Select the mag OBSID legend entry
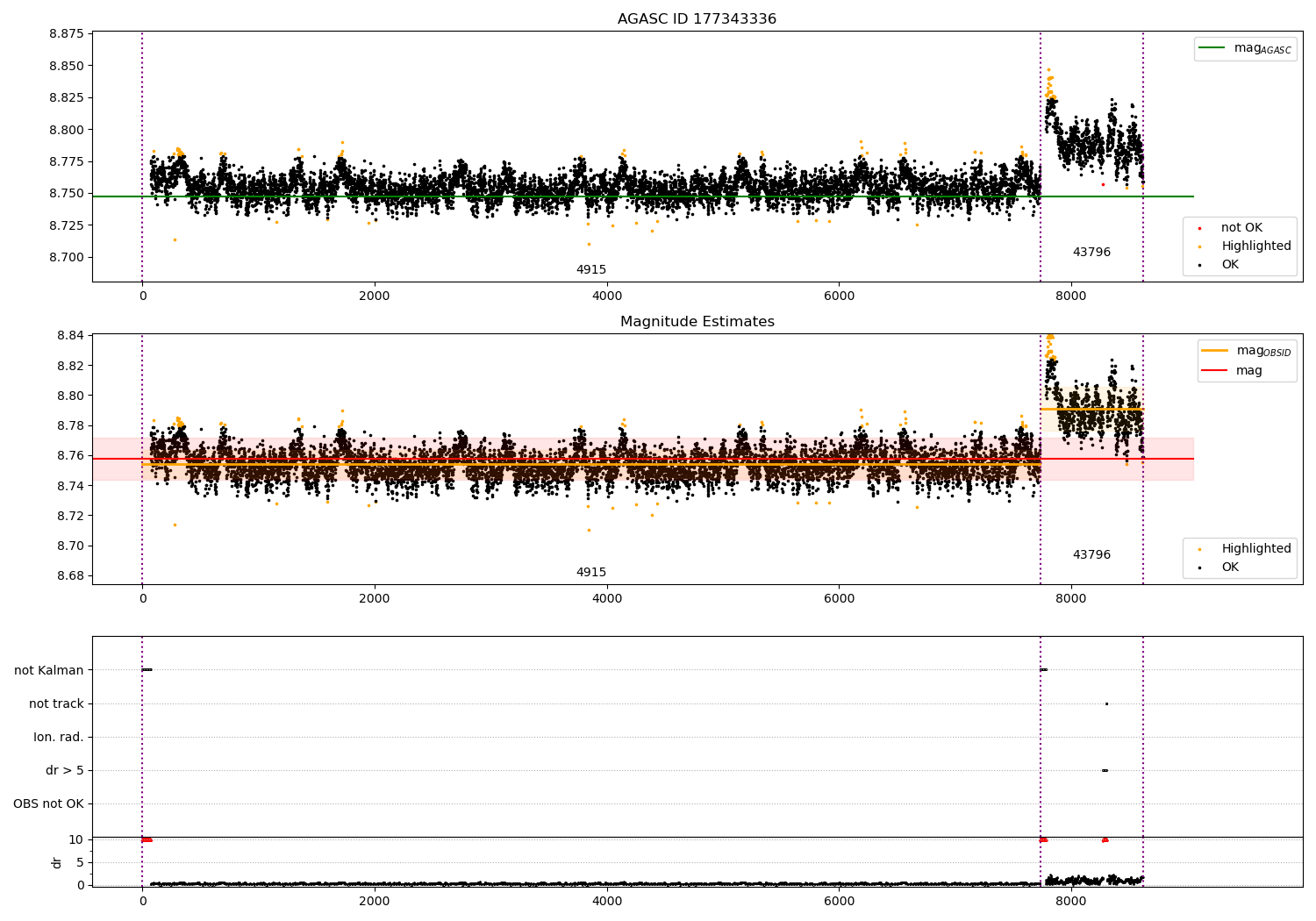This screenshot has width=1316, height=921. tap(1247, 351)
